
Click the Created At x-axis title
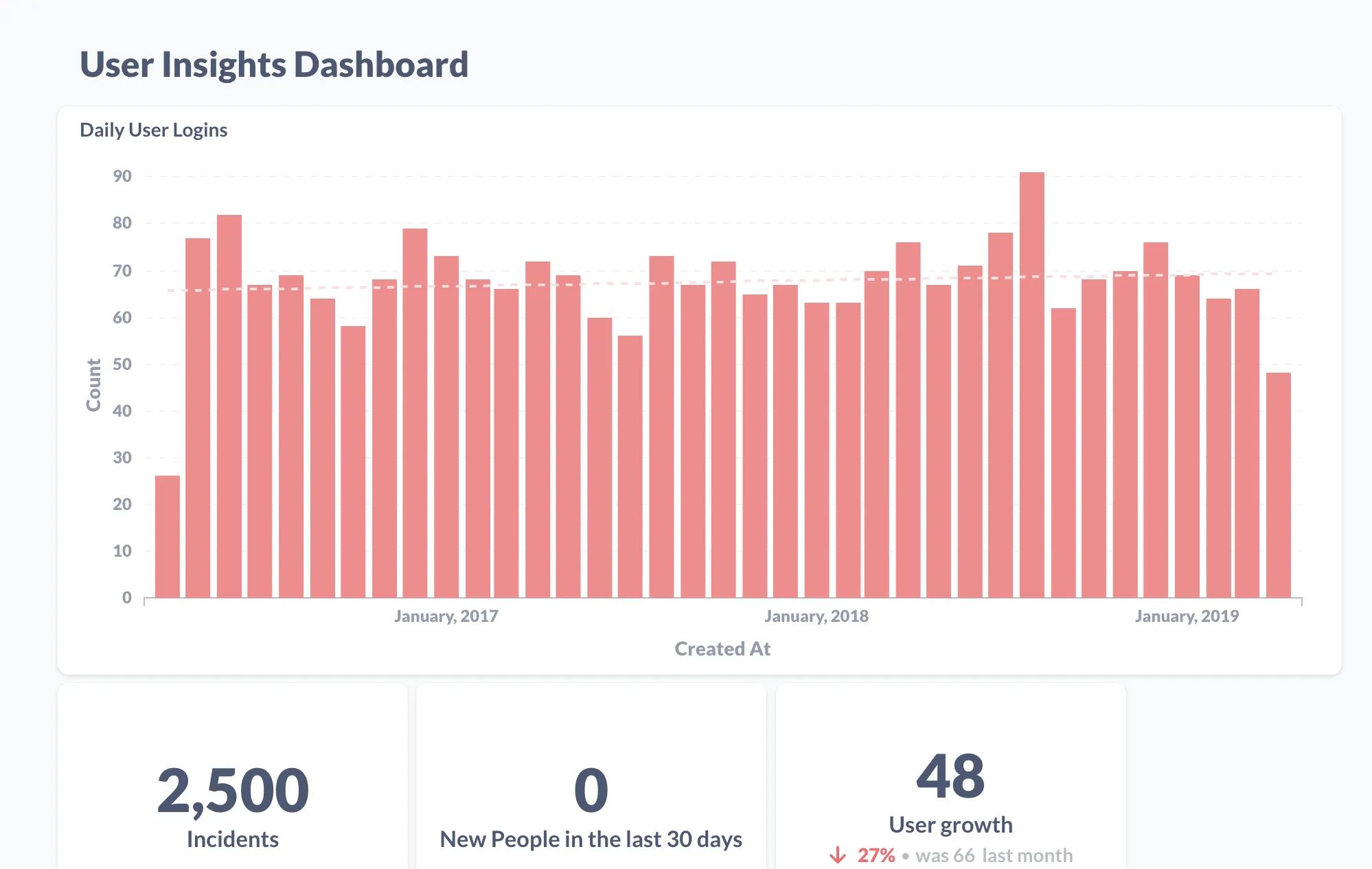(722, 649)
